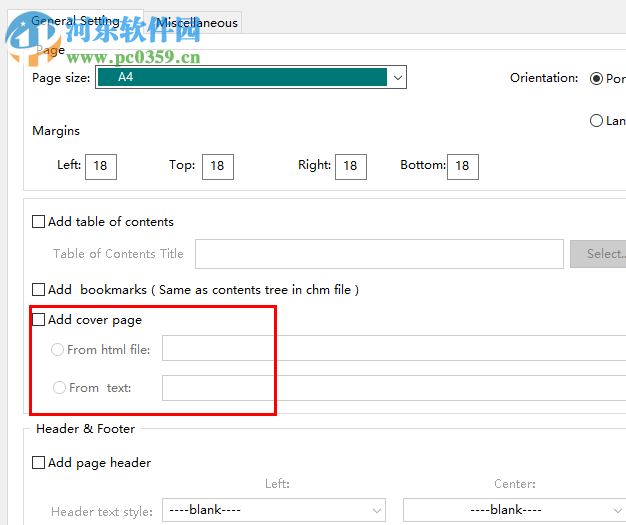Switch to the Miscellaneous tab
Viewport: 626px width, 525px height.
[x=193, y=23]
